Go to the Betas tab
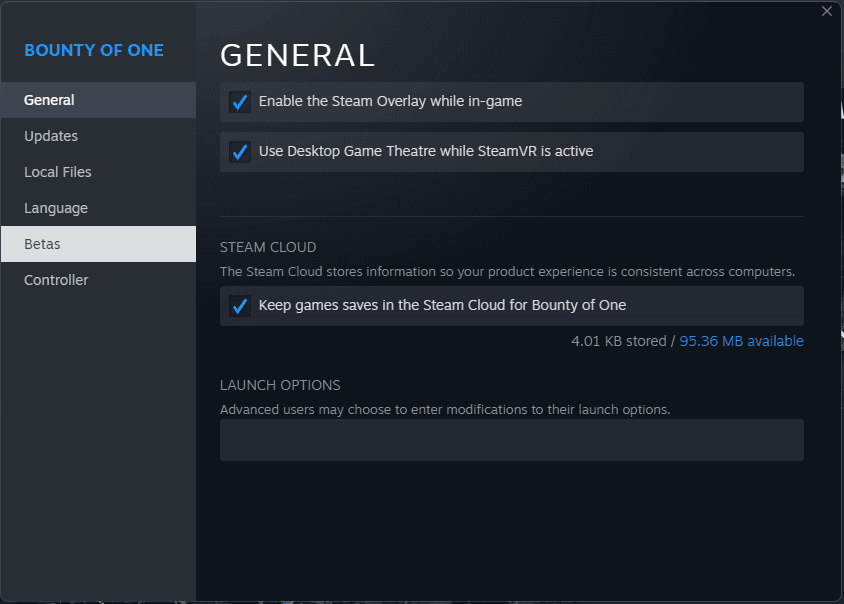The image size is (844, 604). (x=98, y=244)
